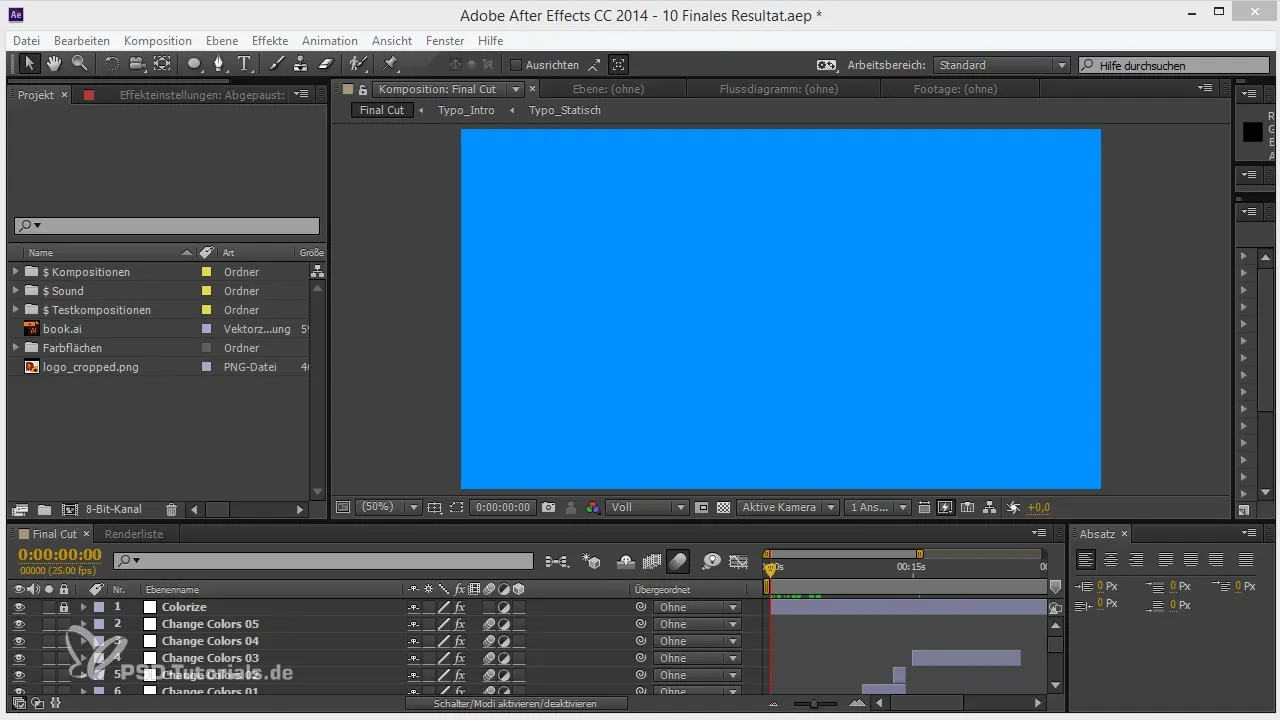The height and width of the screenshot is (720, 1280).
Task: Click the timeline zoom slider
Action: click(x=816, y=704)
